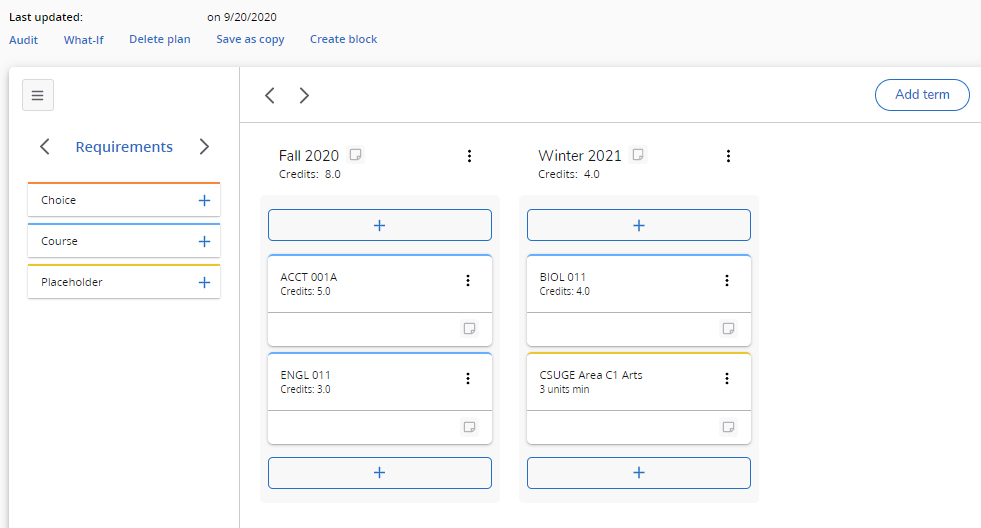Open note icon under BIOL 011 card
The height and width of the screenshot is (528, 981).
728,329
